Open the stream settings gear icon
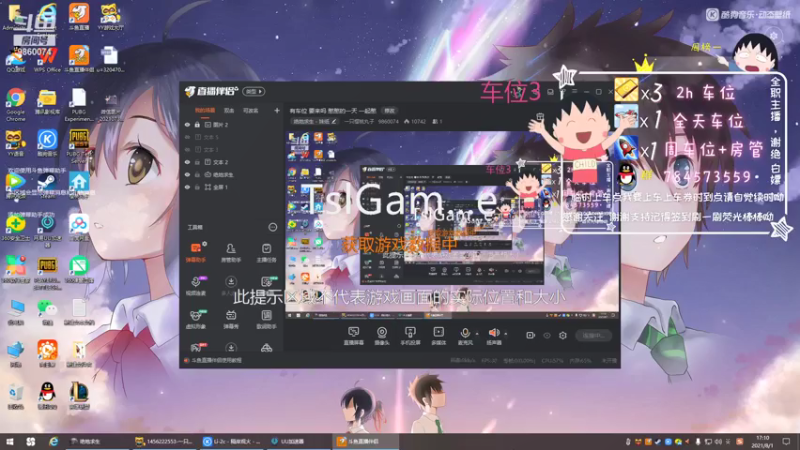800x450 pixels. pos(563,335)
